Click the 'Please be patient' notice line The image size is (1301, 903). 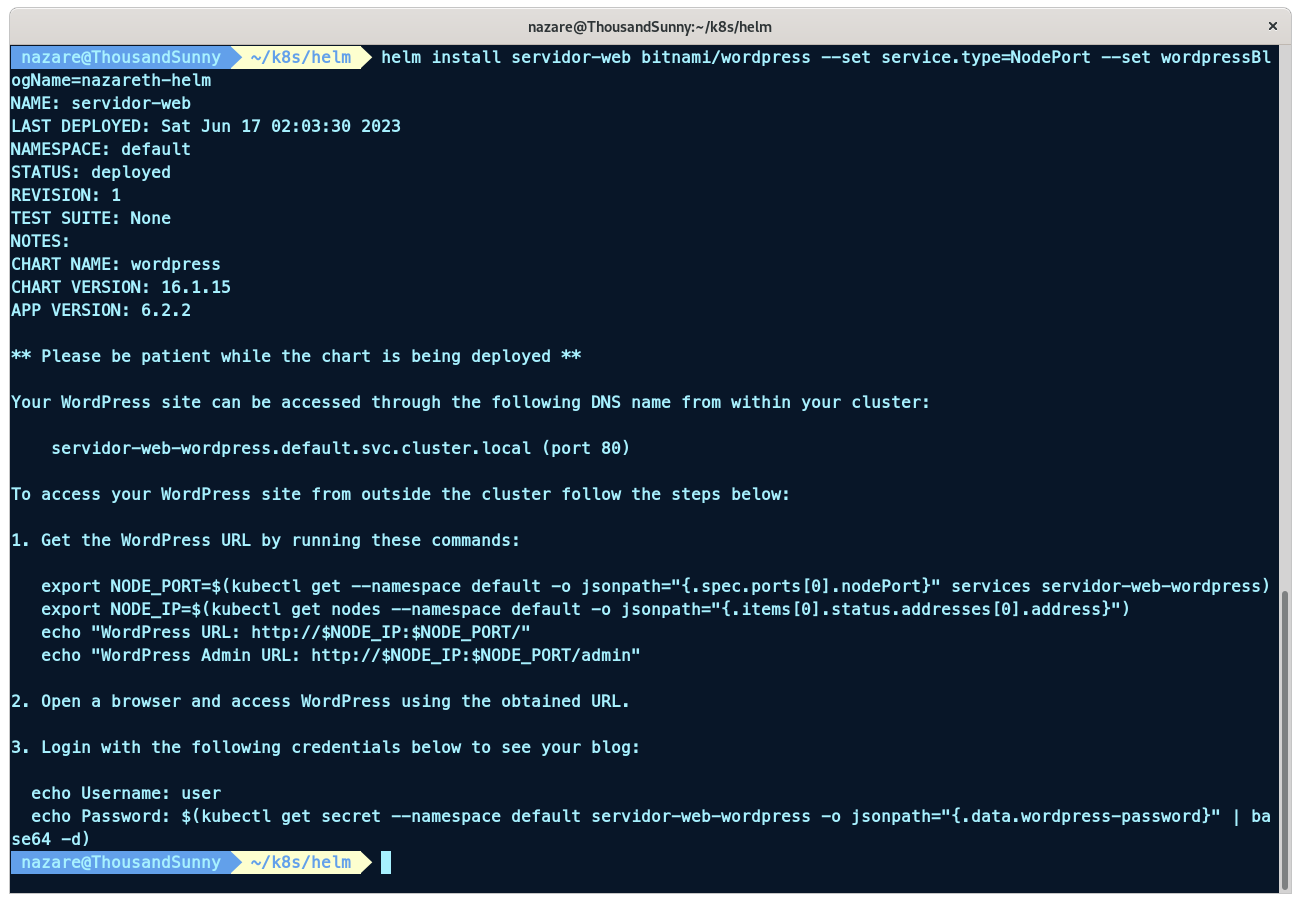coord(296,356)
